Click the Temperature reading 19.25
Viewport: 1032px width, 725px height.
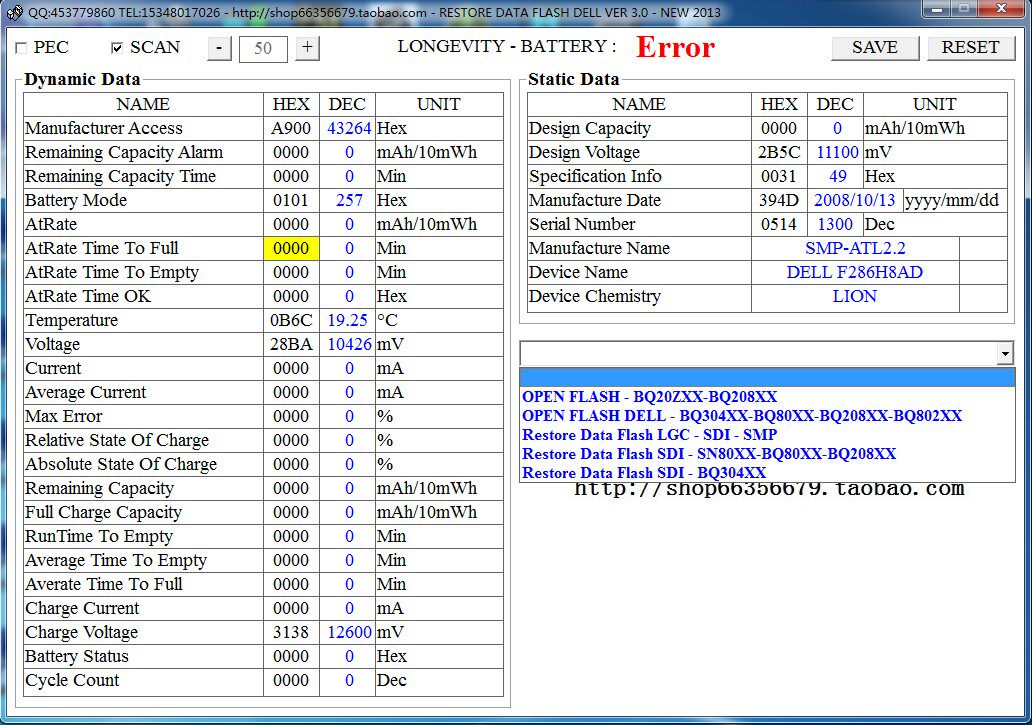click(x=345, y=320)
